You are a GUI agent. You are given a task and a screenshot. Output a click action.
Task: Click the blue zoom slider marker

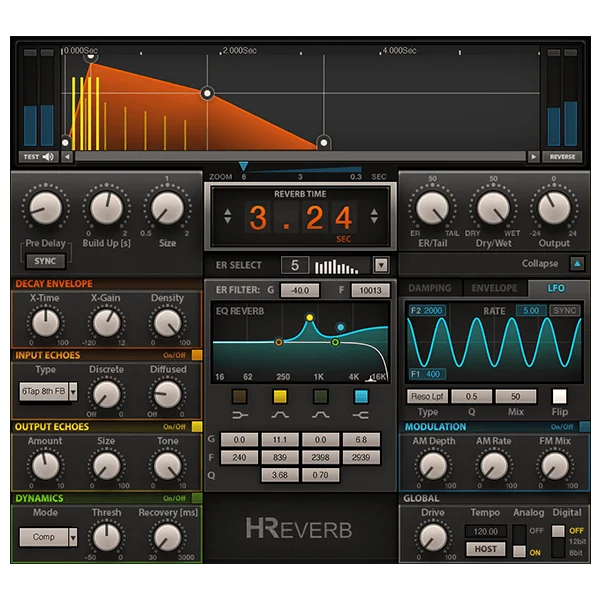(243, 166)
